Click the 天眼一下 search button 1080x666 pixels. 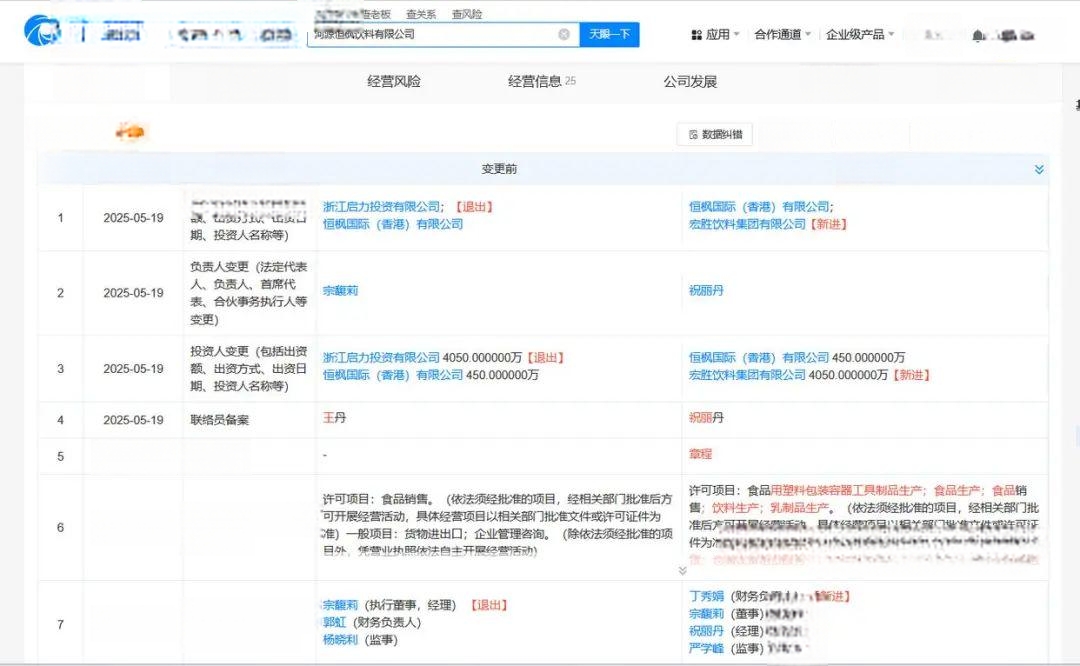[x=609, y=34]
